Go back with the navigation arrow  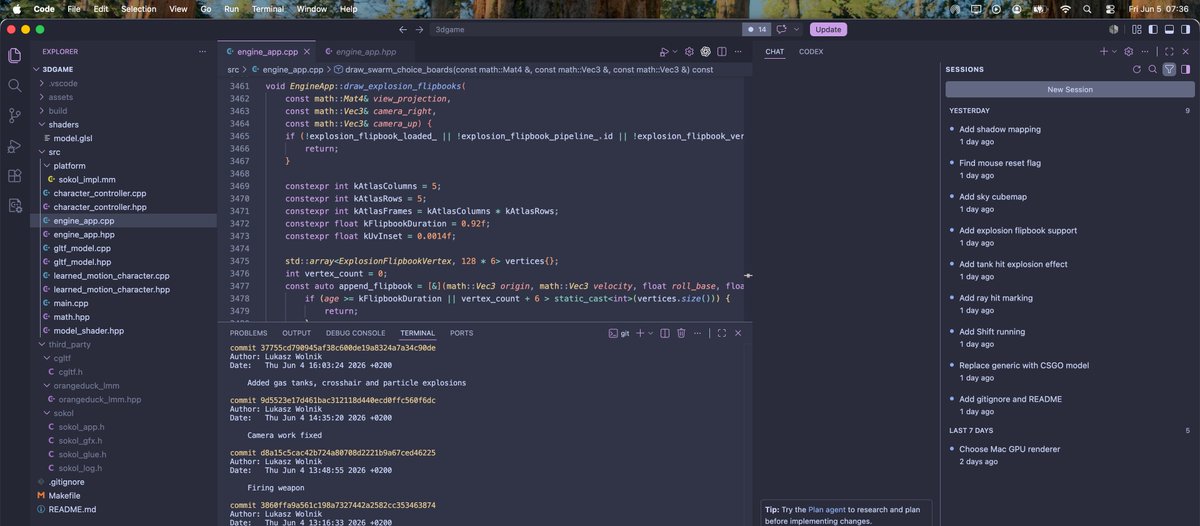[403, 30]
